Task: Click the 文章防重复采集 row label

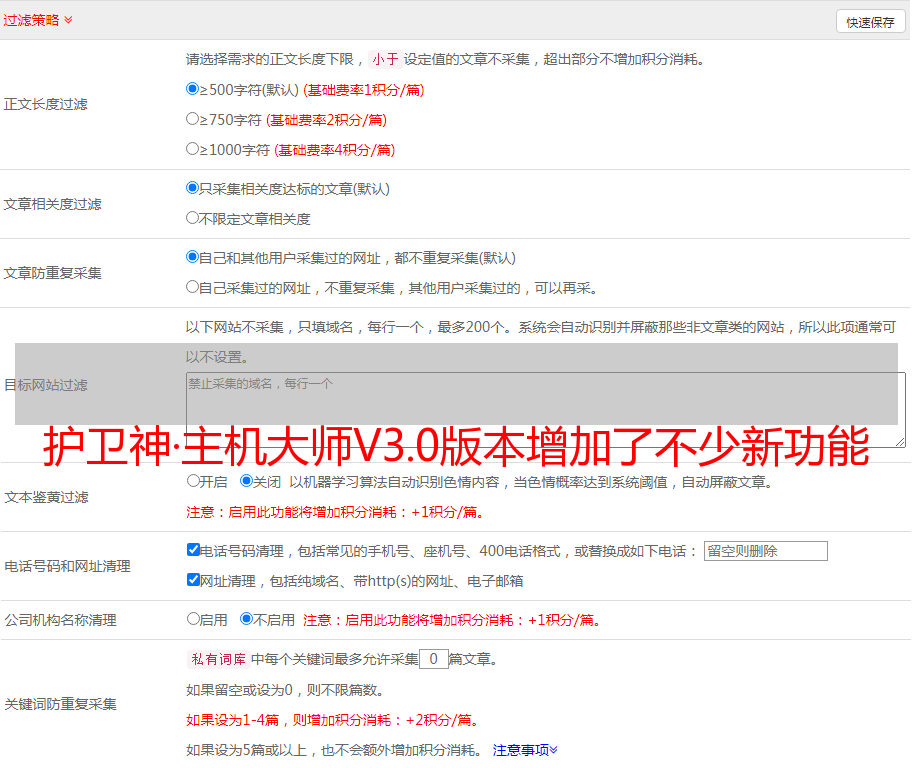Action: click(52, 273)
